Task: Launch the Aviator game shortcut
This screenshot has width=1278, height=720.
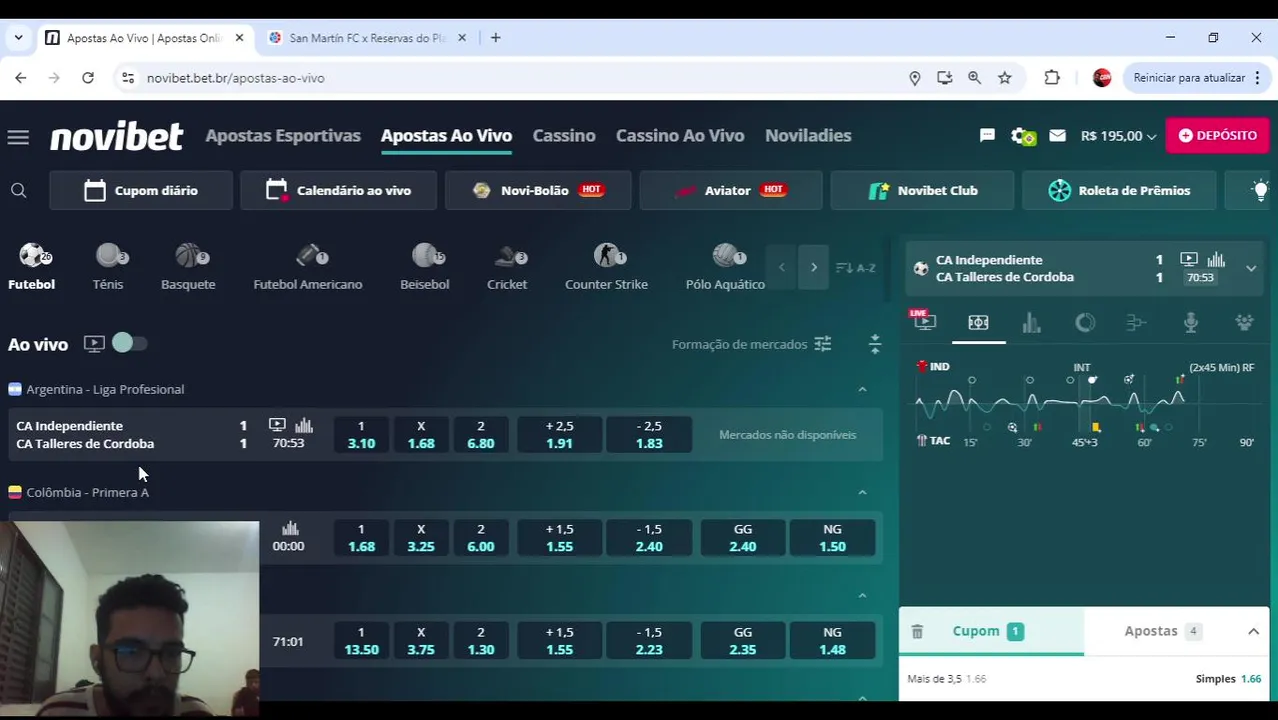Action: tap(731, 190)
